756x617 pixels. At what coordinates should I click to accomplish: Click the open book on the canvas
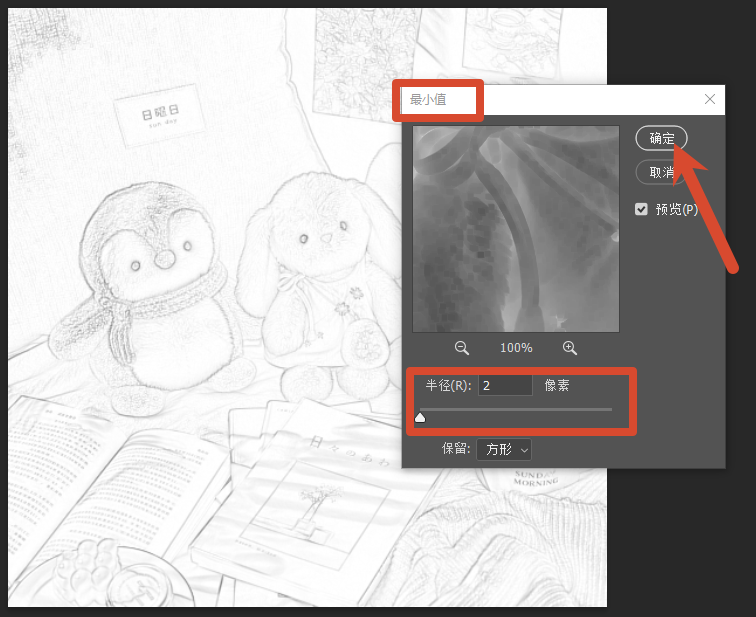116,482
